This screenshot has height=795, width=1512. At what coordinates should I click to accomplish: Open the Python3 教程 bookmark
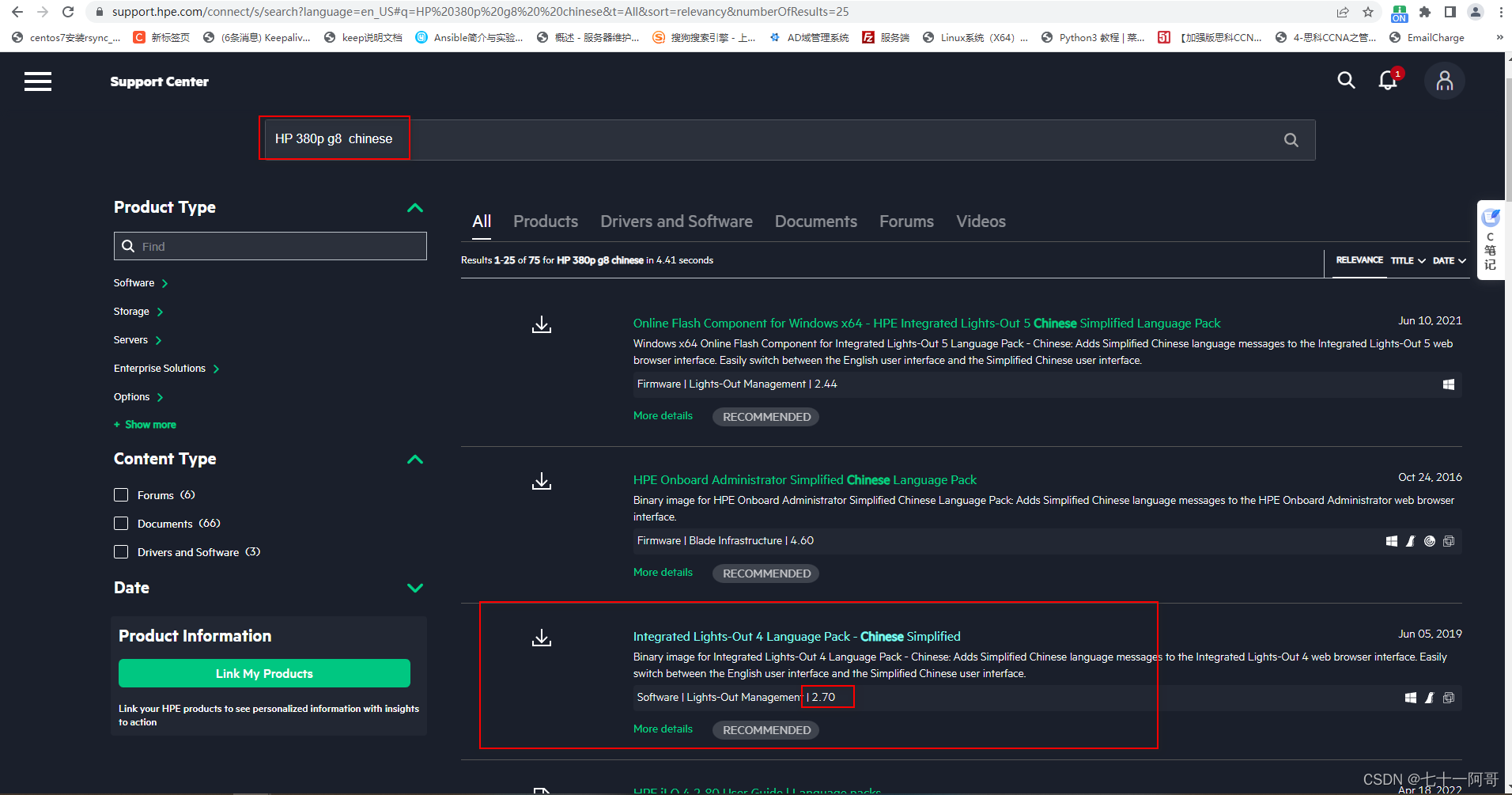[1093, 37]
